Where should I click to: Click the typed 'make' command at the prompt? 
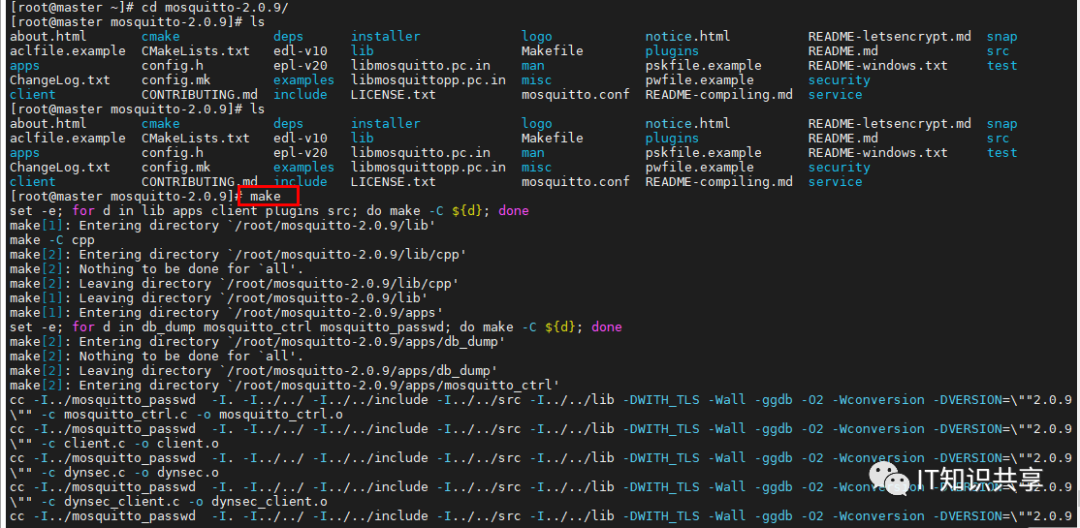point(265,197)
